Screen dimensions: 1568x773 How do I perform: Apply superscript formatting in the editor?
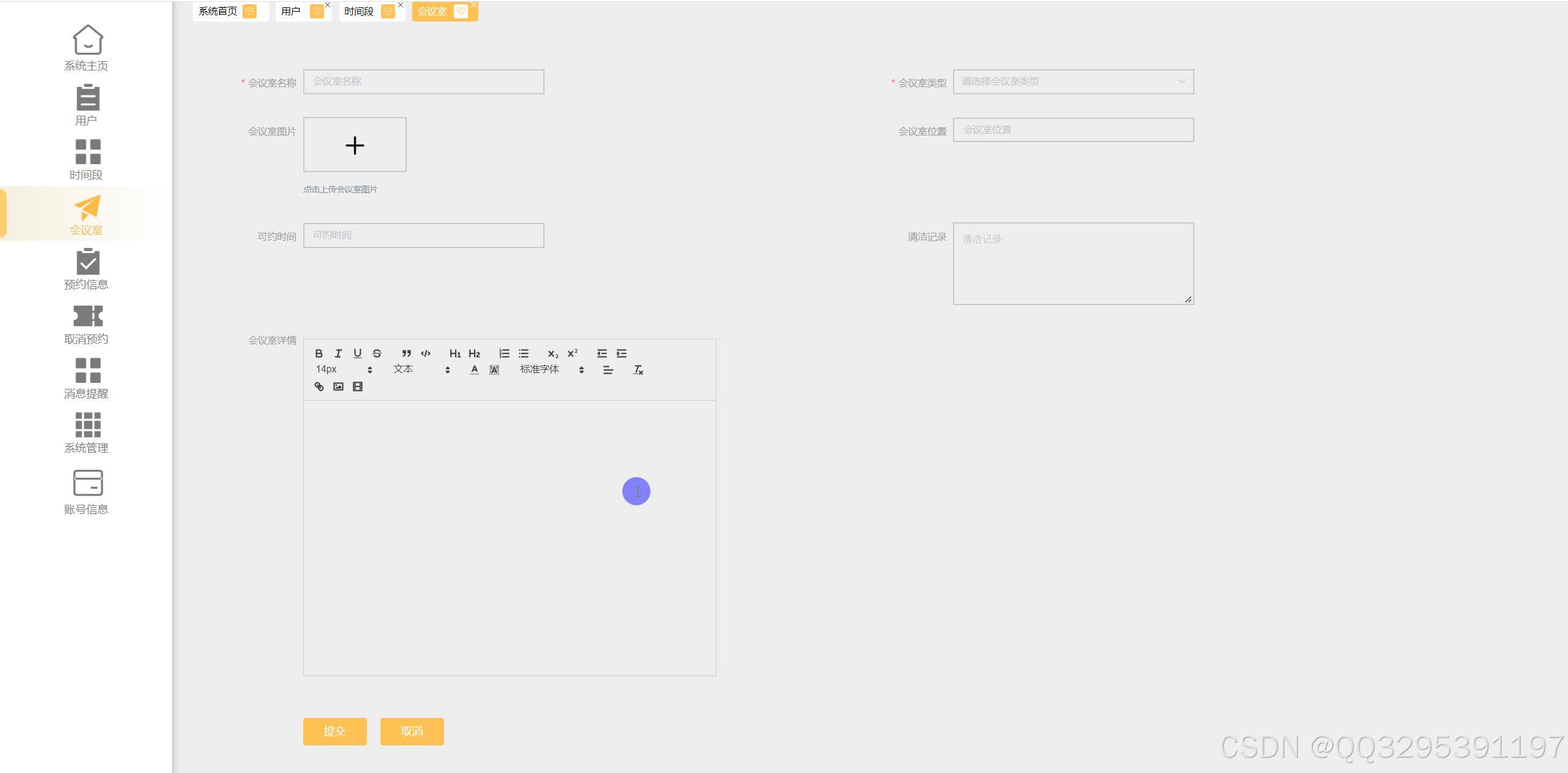572,353
